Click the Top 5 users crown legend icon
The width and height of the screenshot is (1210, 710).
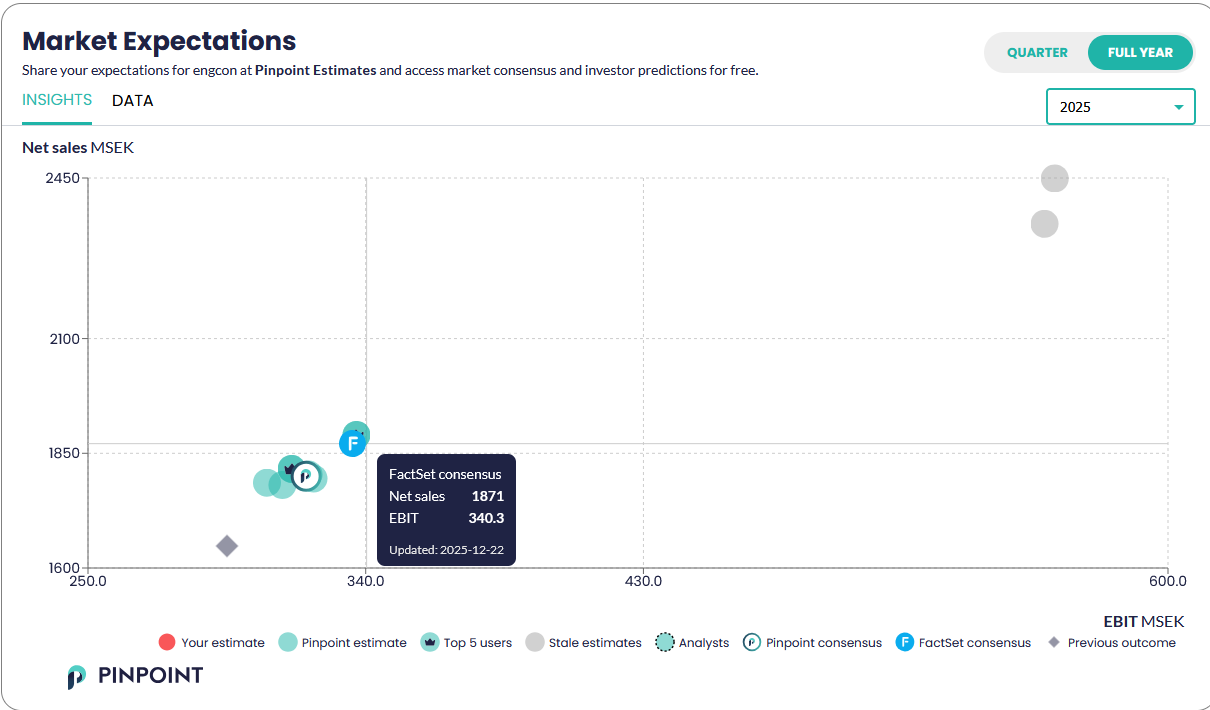[430, 643]
